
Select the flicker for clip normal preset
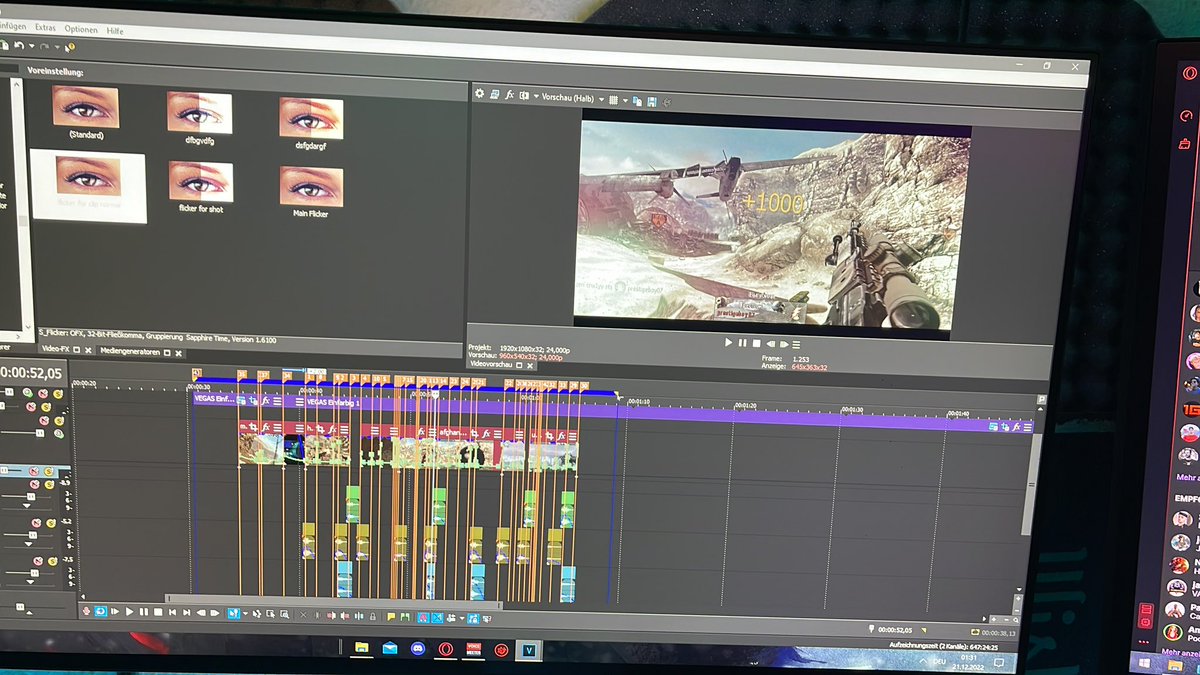pos(88,186)
